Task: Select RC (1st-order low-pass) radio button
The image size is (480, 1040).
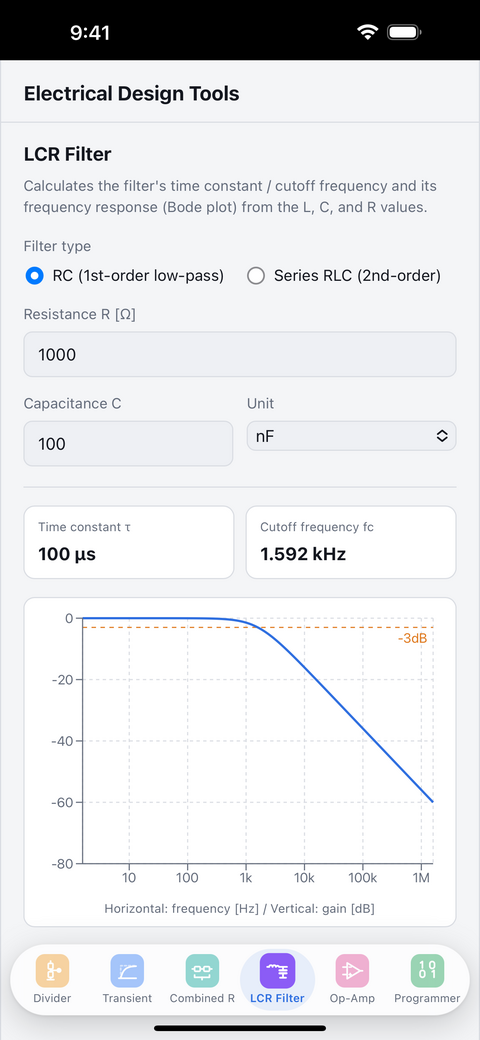Action: [34, 276]
